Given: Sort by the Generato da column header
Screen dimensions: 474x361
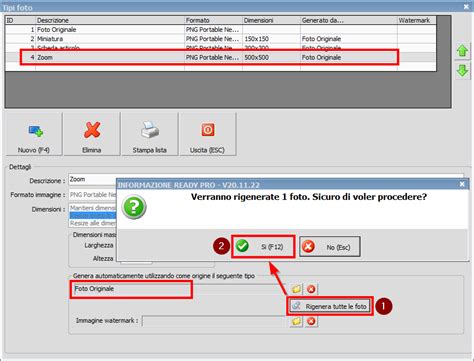Looking at the screenshot, I should 349,20.
